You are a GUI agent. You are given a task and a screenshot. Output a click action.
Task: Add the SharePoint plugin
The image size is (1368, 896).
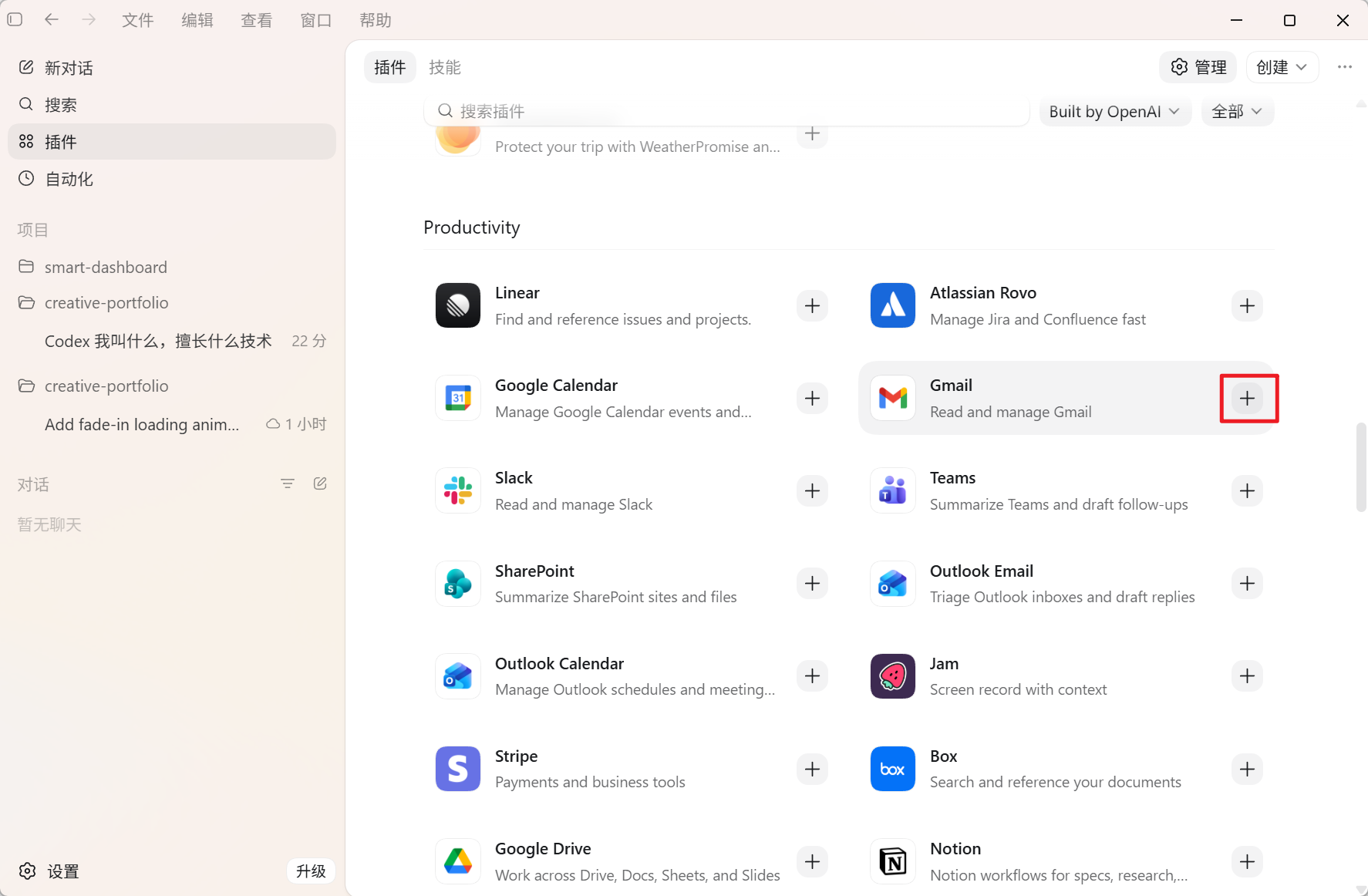click(x=812, y=584)
